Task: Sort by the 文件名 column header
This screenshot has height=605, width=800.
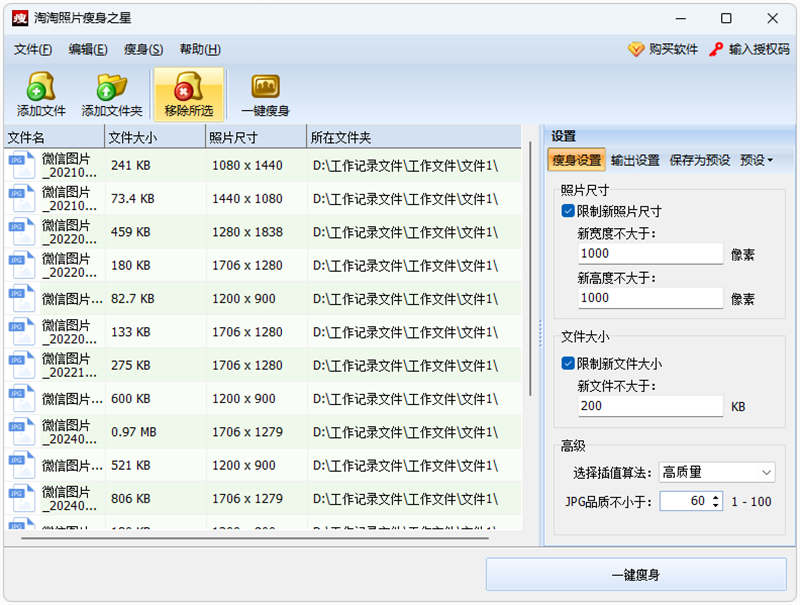Action: pyautogui.click(x=54, y=137)
